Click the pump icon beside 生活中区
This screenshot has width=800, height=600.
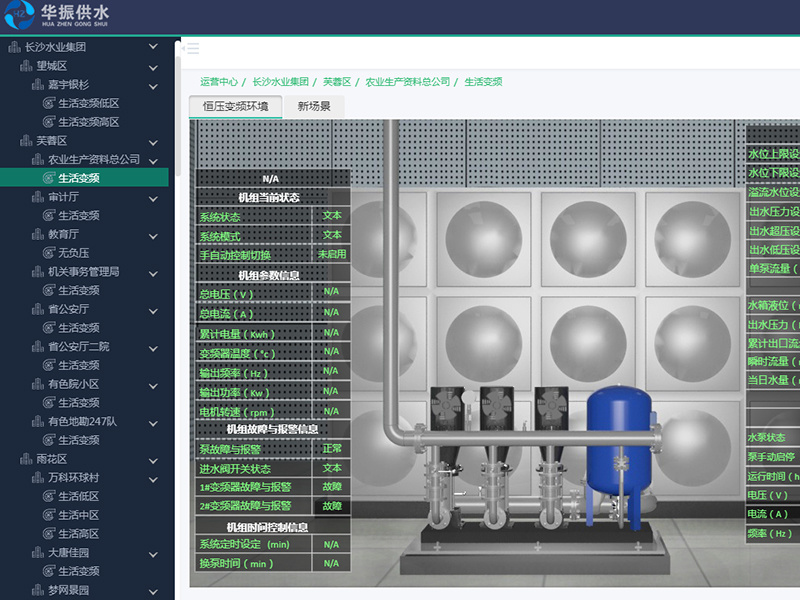click(x=49, y=515)
